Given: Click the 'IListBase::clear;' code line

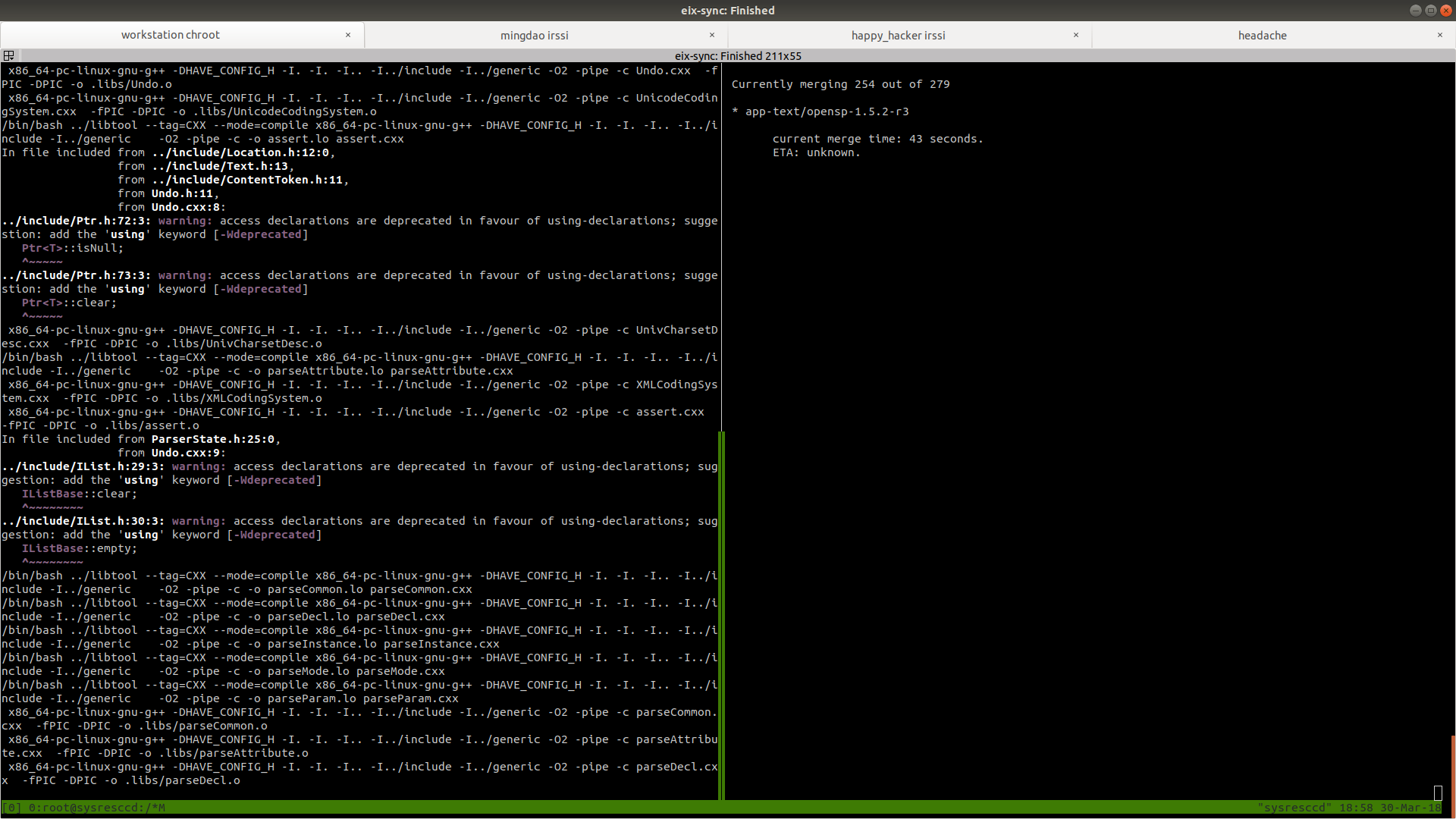Looking at the screenshot, I should coord(79,494).
